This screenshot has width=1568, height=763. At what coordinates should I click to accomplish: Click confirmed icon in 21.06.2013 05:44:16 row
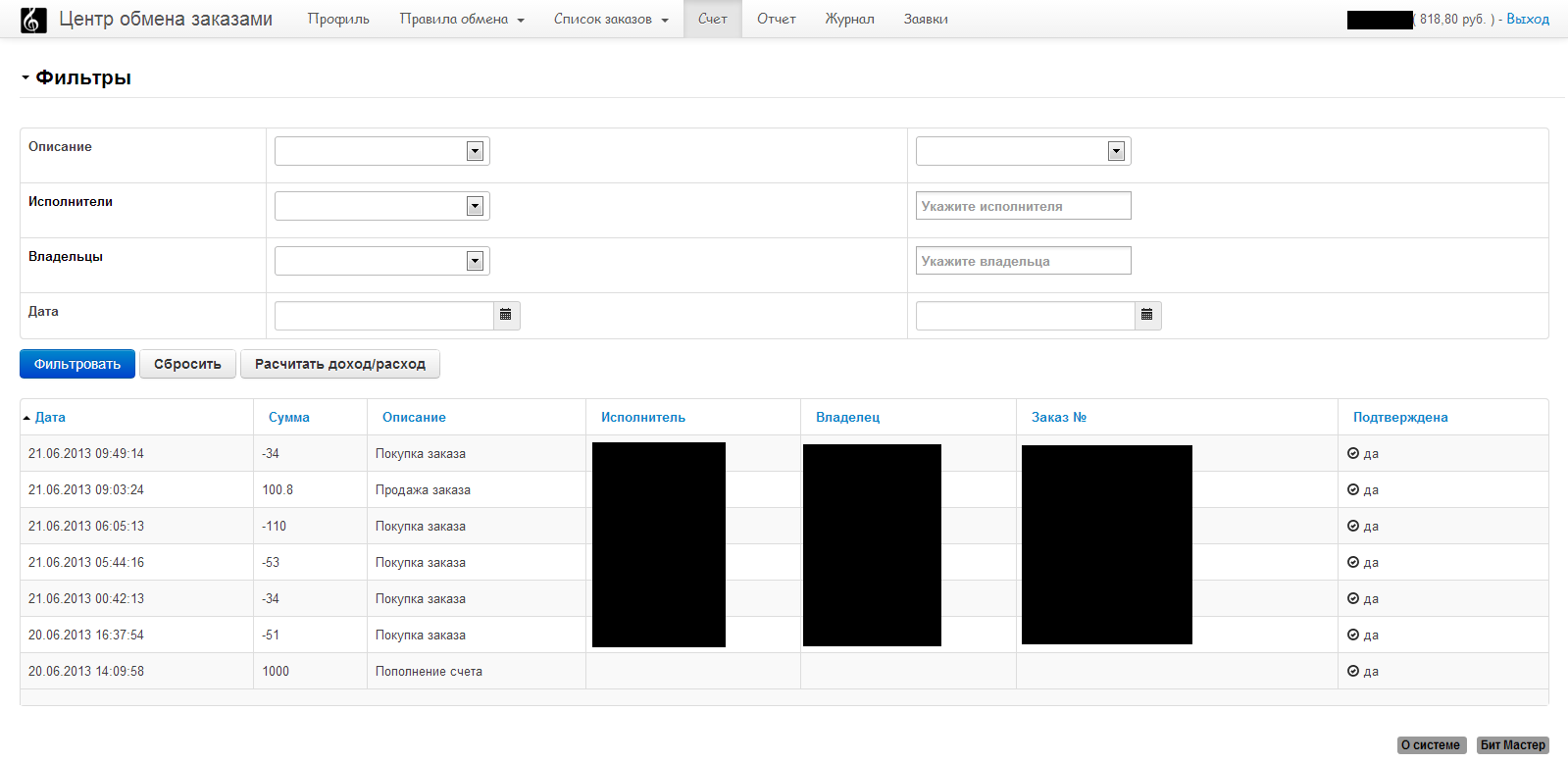click(1353, 562)
